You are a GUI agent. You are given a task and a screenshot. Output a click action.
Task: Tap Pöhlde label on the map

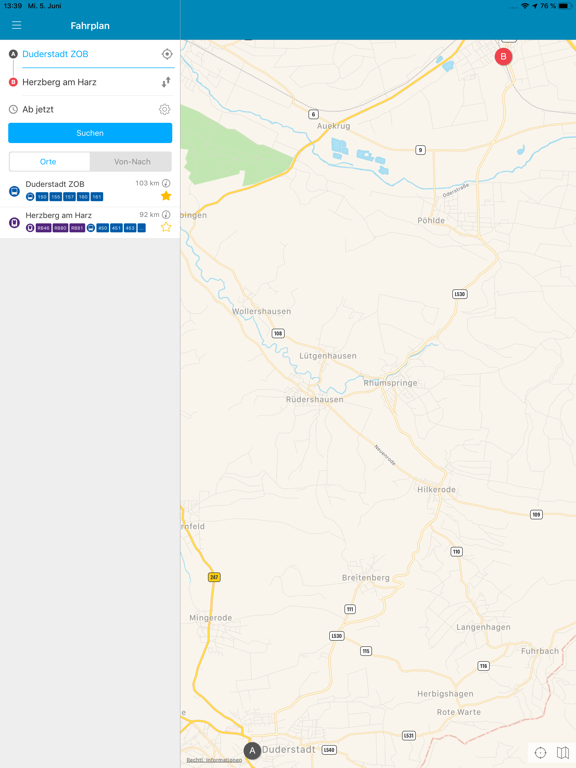click(x=431, y=220)
